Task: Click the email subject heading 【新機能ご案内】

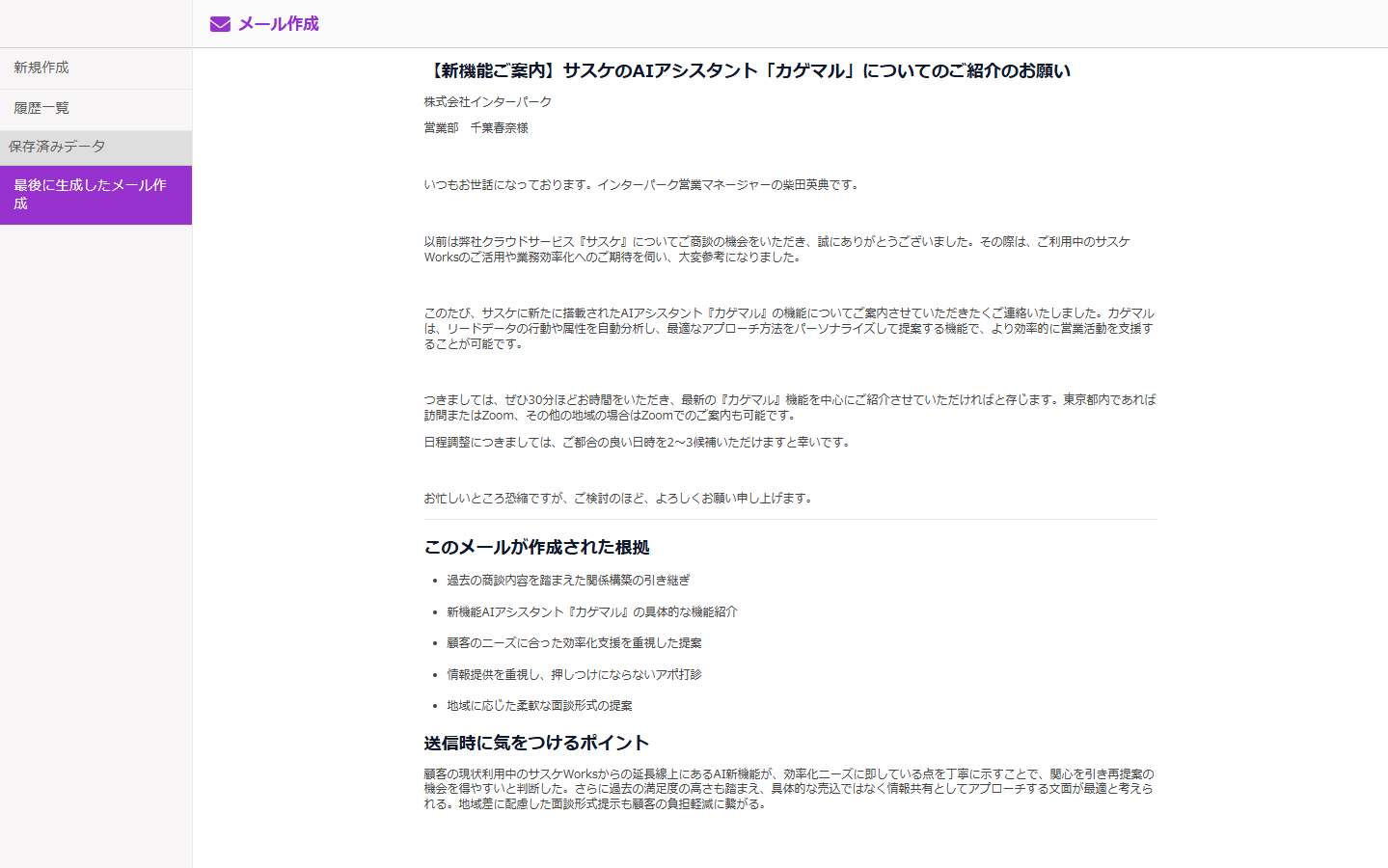Action: (747, 70)
